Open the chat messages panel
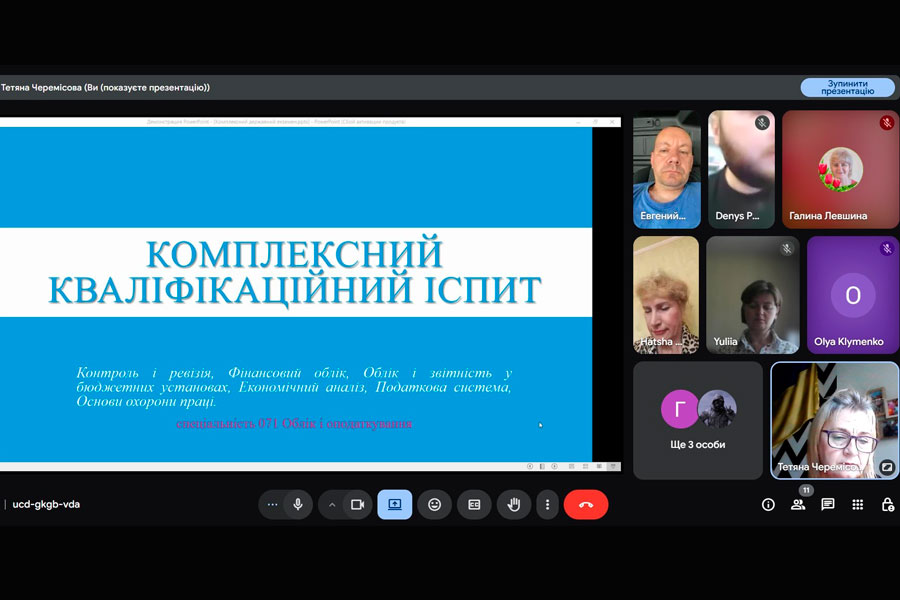This screenshot has width=900, height=600. tap(828, 505)
